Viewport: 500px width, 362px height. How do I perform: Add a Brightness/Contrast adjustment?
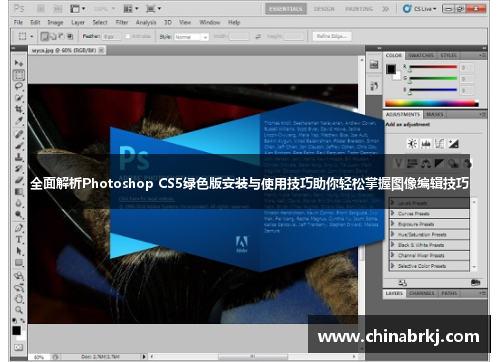point(412,144)
